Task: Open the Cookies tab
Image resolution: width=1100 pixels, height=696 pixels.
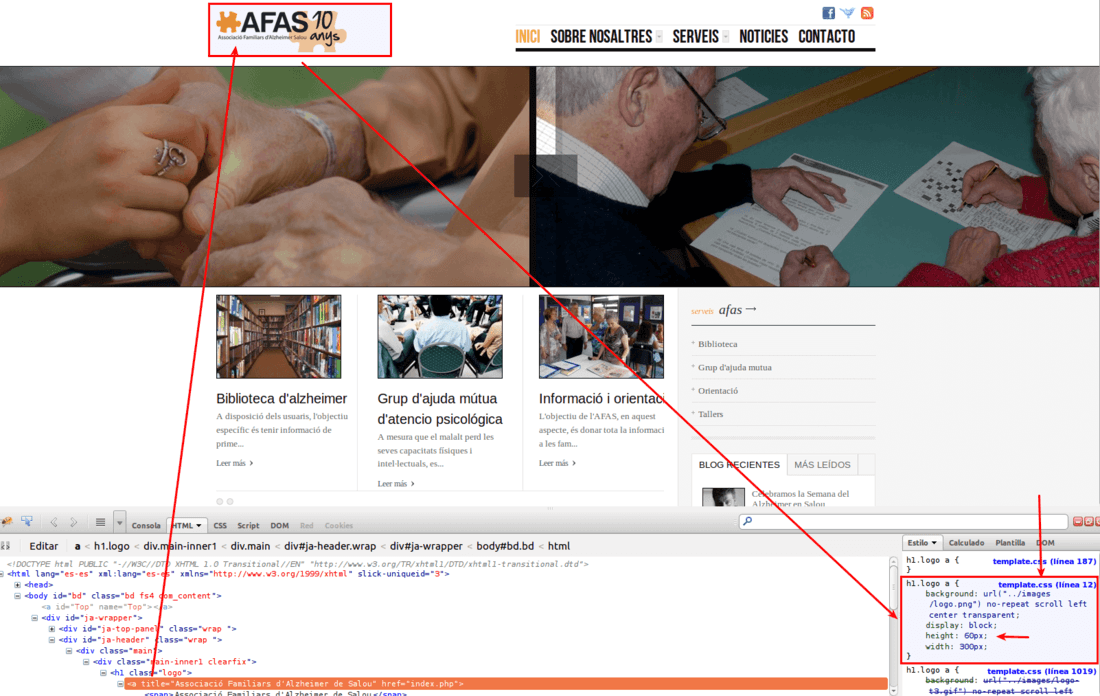Action: (x=339, y=526)
